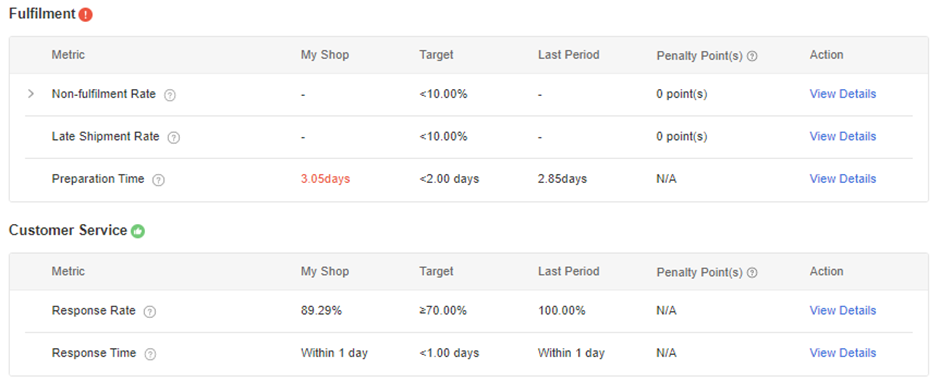
Task: View Details for Preparation Time
Action: point(842,179)
